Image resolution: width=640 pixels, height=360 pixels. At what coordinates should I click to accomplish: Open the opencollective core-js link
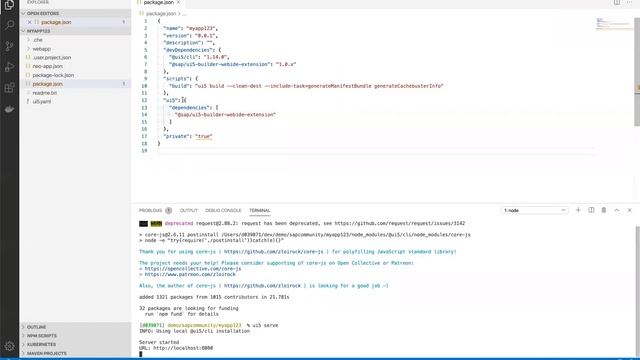point(193,269)
